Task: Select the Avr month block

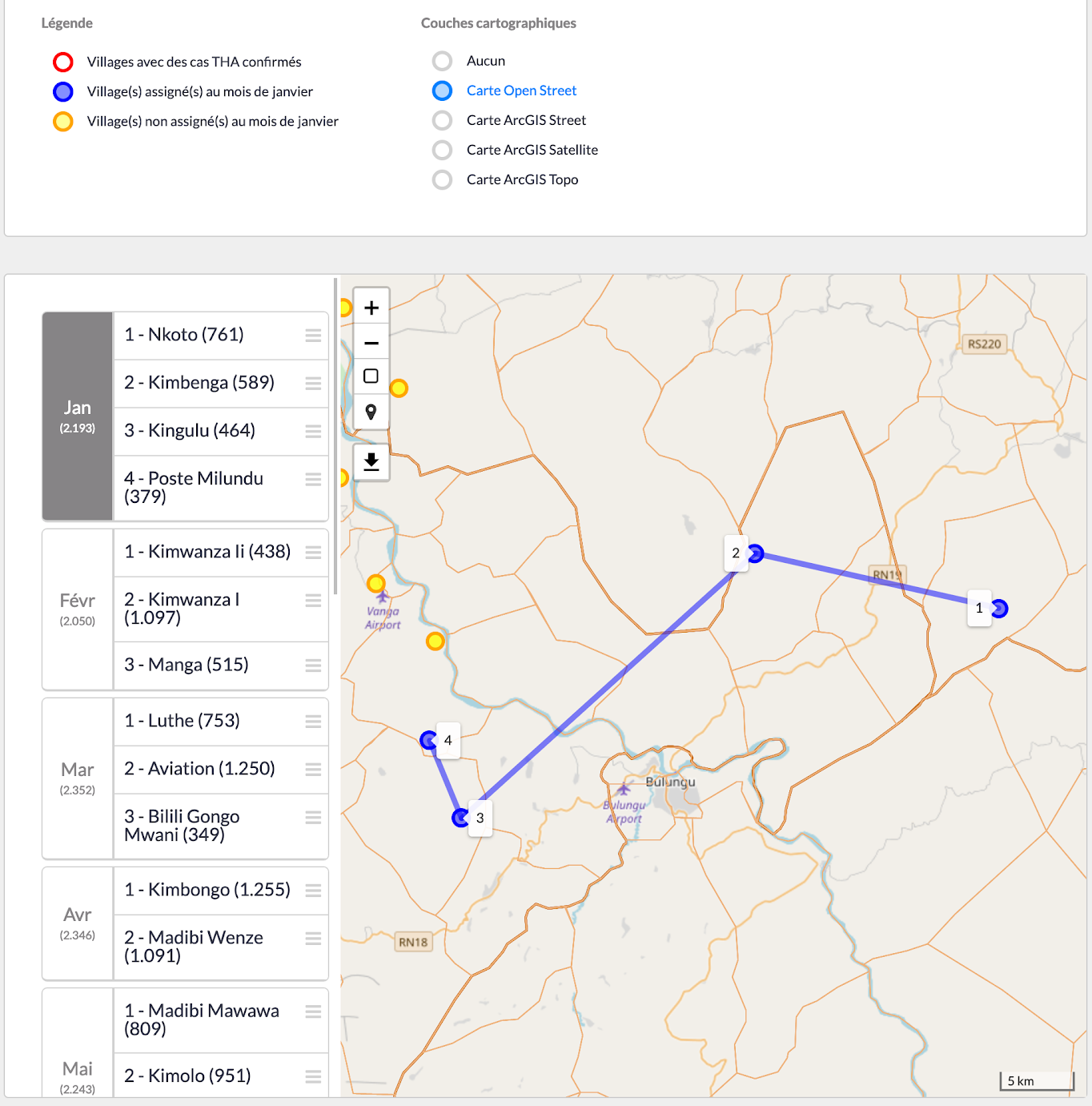Action: (78, 923)
